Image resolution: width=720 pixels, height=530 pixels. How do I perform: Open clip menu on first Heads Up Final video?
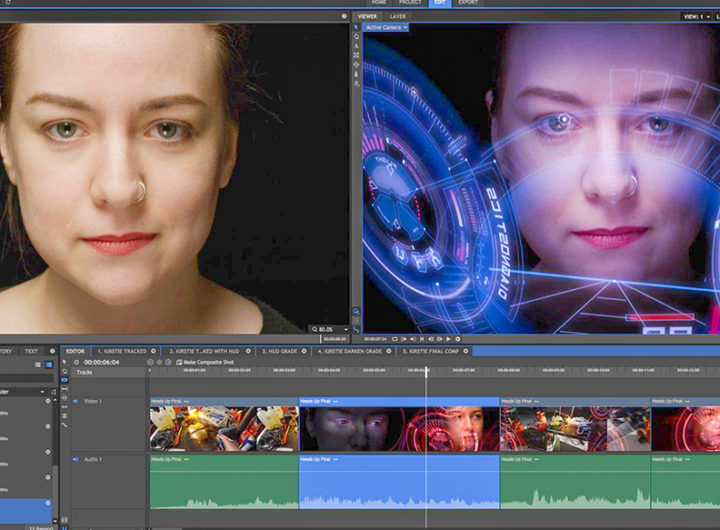186,401
